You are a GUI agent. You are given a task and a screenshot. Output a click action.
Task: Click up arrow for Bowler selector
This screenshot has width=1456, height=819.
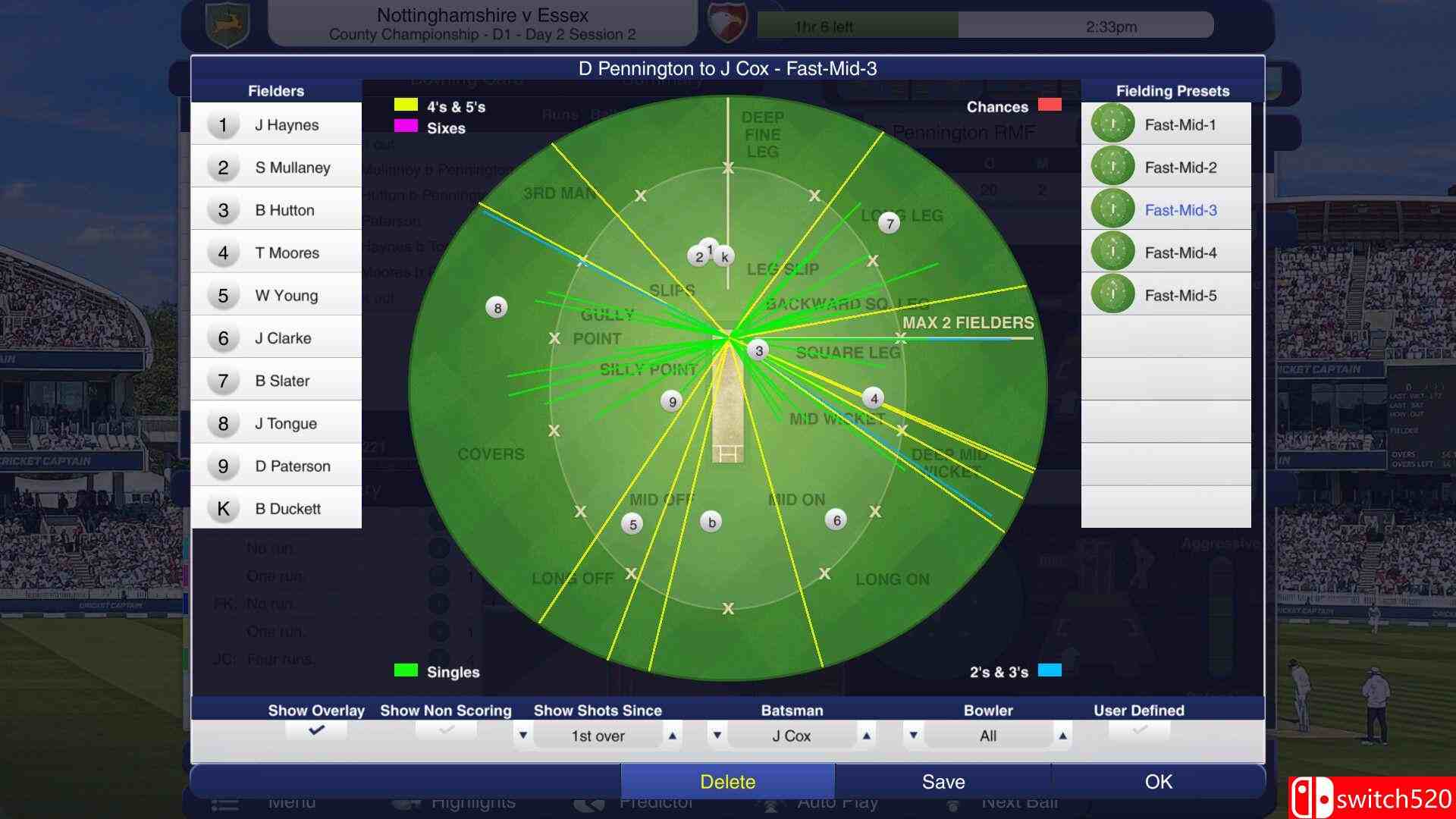pos(1062,736)
